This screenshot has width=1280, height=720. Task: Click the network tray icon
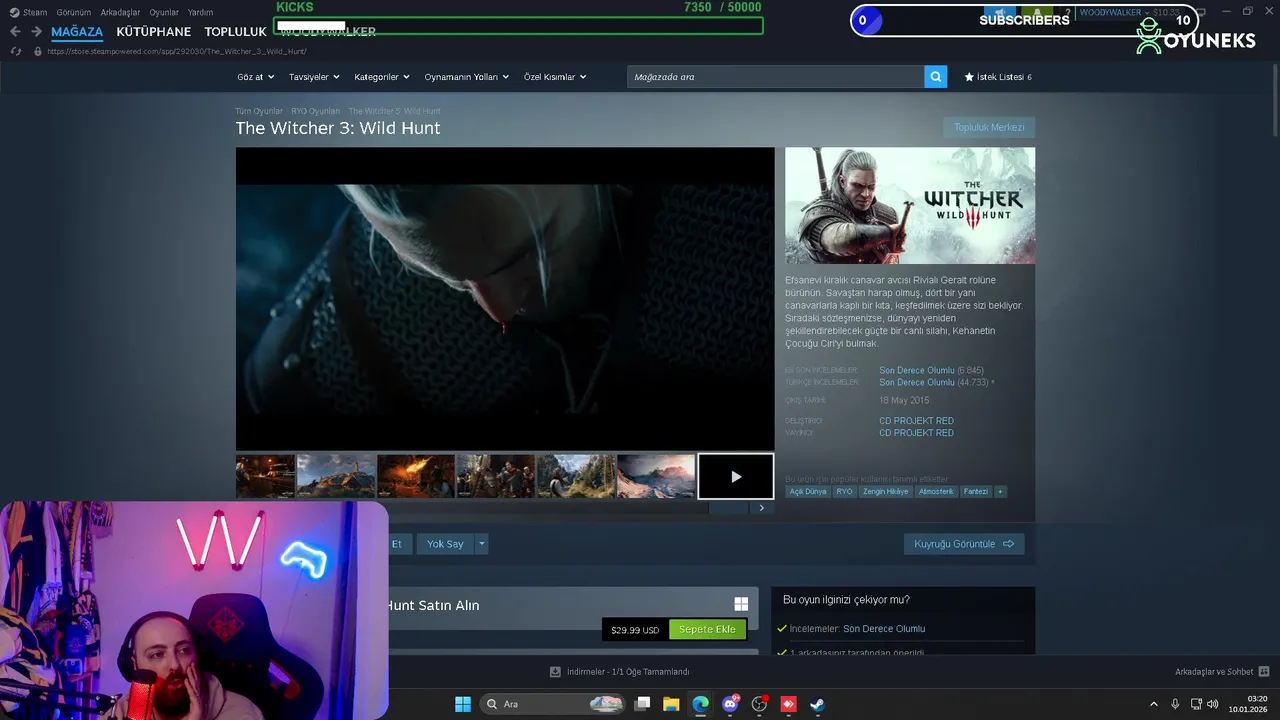1196,704
